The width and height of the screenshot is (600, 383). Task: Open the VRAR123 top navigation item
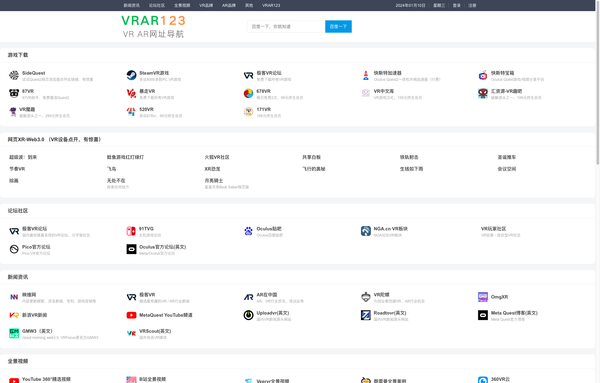271,5
